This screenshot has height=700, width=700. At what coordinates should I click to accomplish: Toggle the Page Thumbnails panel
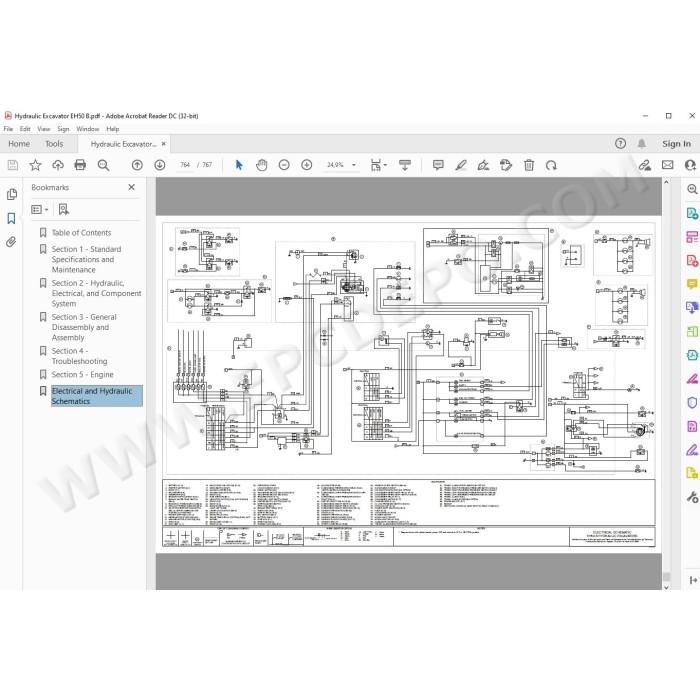click(12, 194)
